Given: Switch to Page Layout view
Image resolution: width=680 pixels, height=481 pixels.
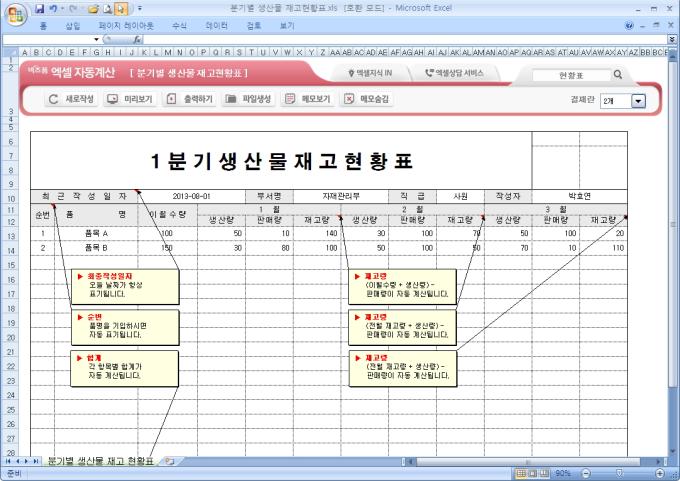Looking at the screenshot, I should [x=533, y=474].
